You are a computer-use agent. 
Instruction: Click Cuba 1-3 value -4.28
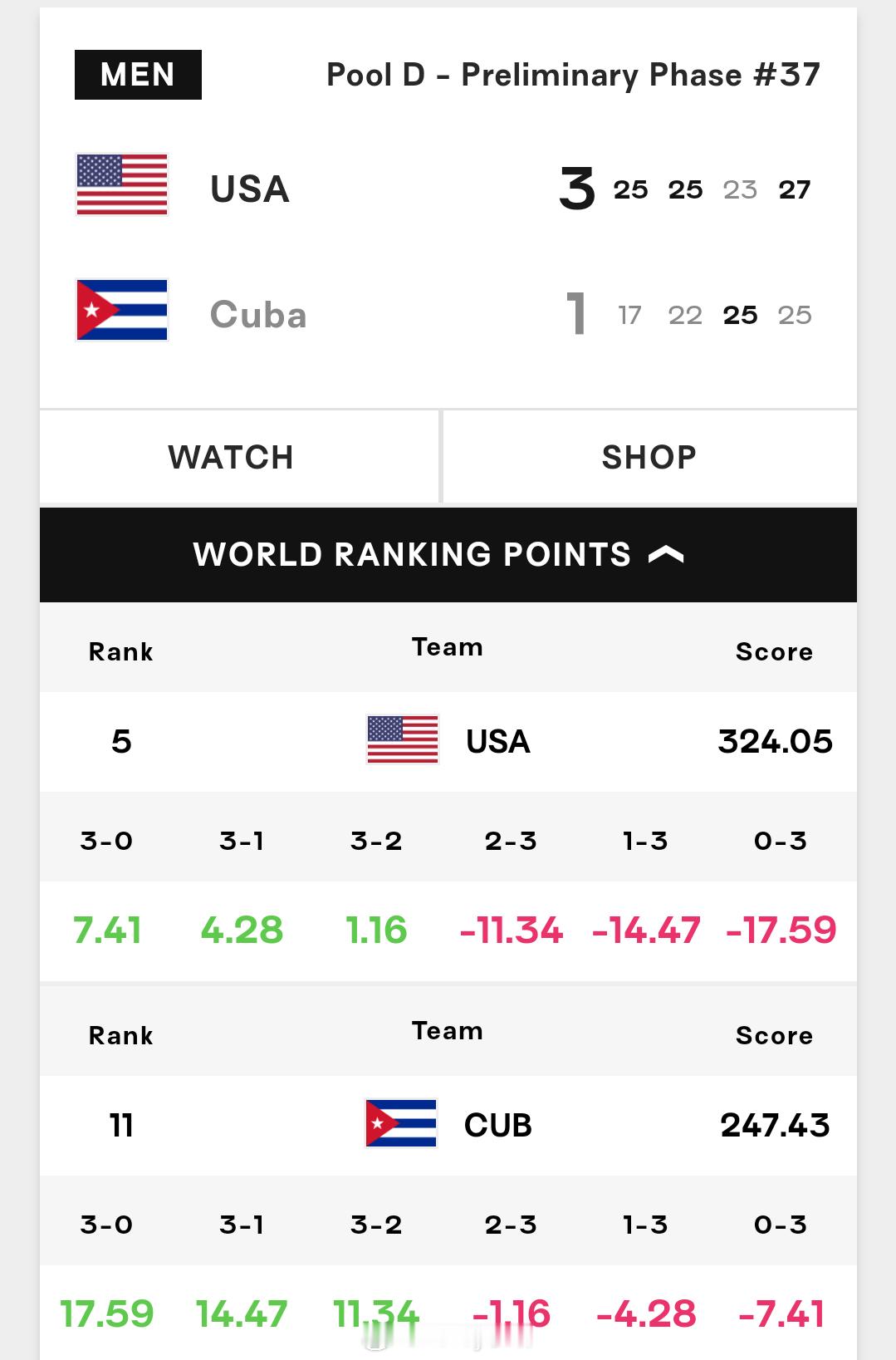point(646,1314)
